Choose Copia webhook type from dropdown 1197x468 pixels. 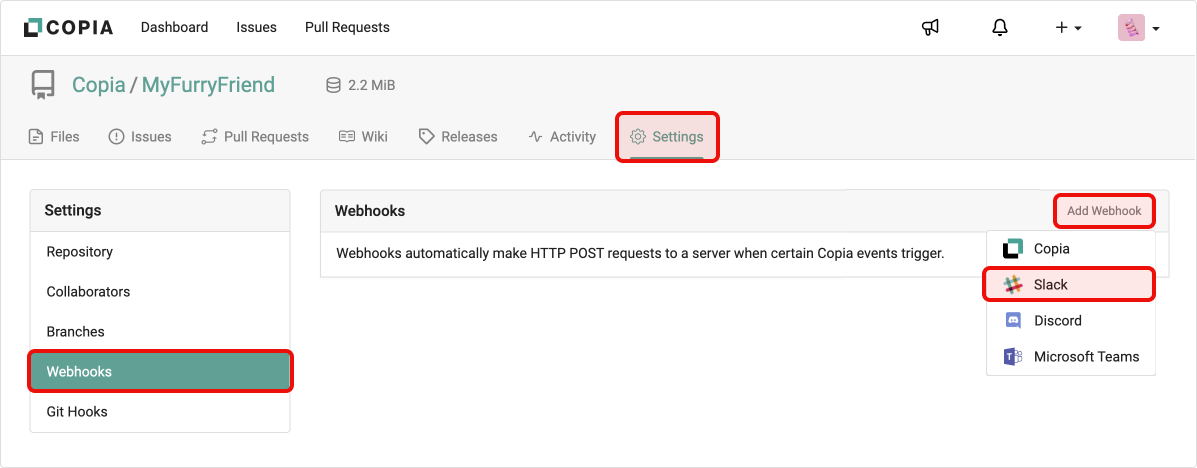(1070, 249)
